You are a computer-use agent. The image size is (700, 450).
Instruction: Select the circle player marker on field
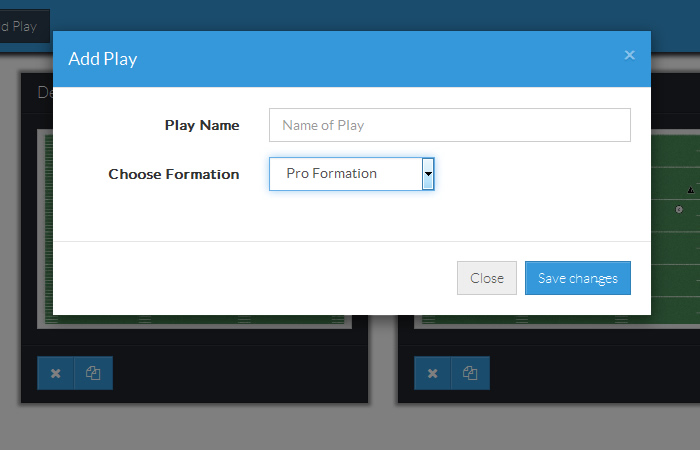(679, 209)
